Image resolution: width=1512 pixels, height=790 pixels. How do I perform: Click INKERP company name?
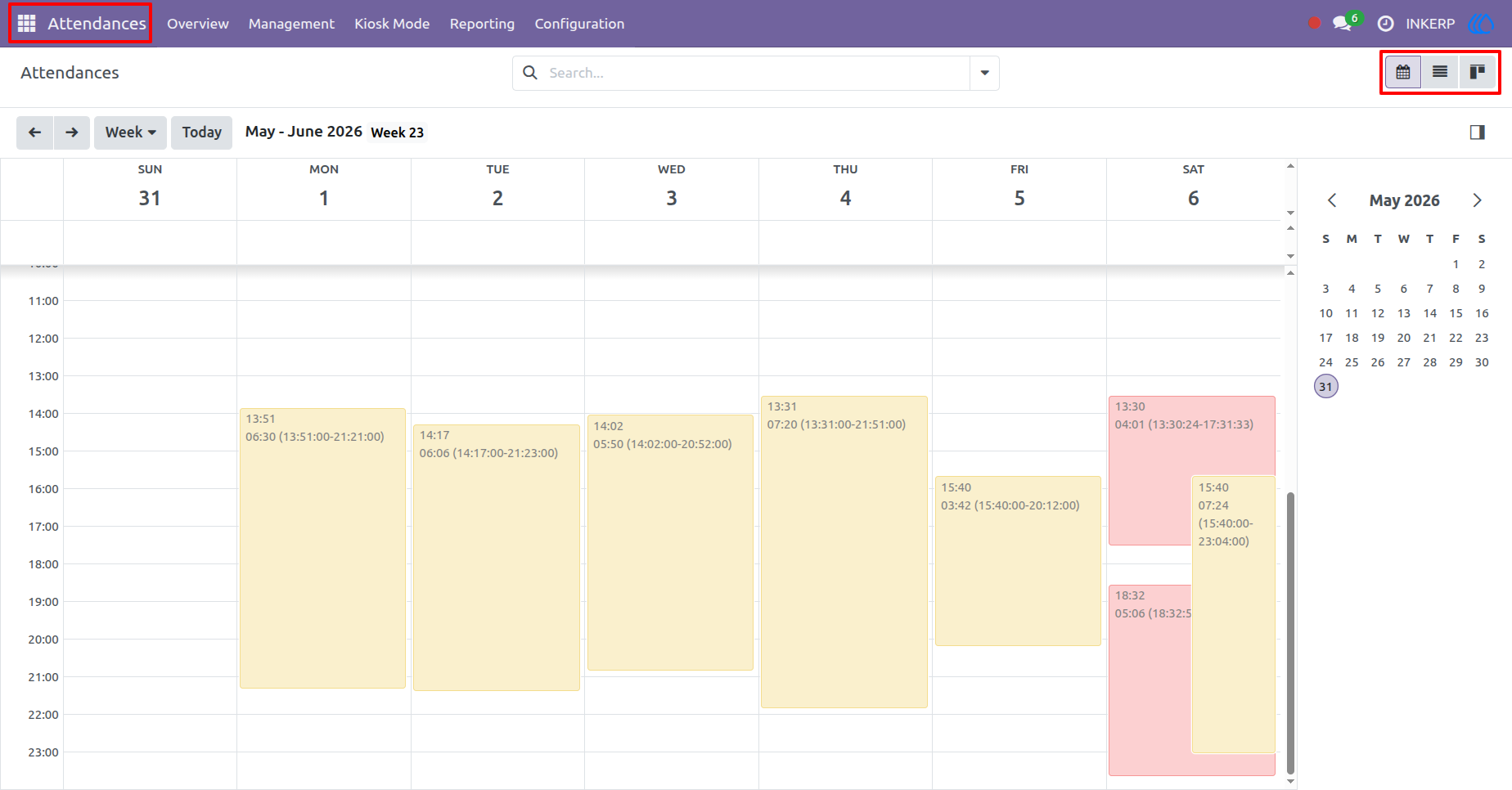pyautogui.click(x=1430, y=24)
